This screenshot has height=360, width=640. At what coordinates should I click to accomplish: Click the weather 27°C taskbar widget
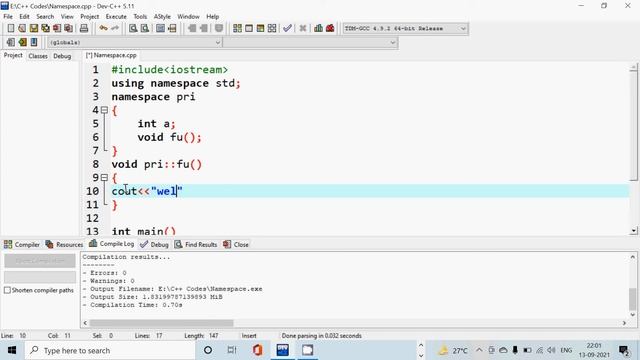[x=453, y=350]
